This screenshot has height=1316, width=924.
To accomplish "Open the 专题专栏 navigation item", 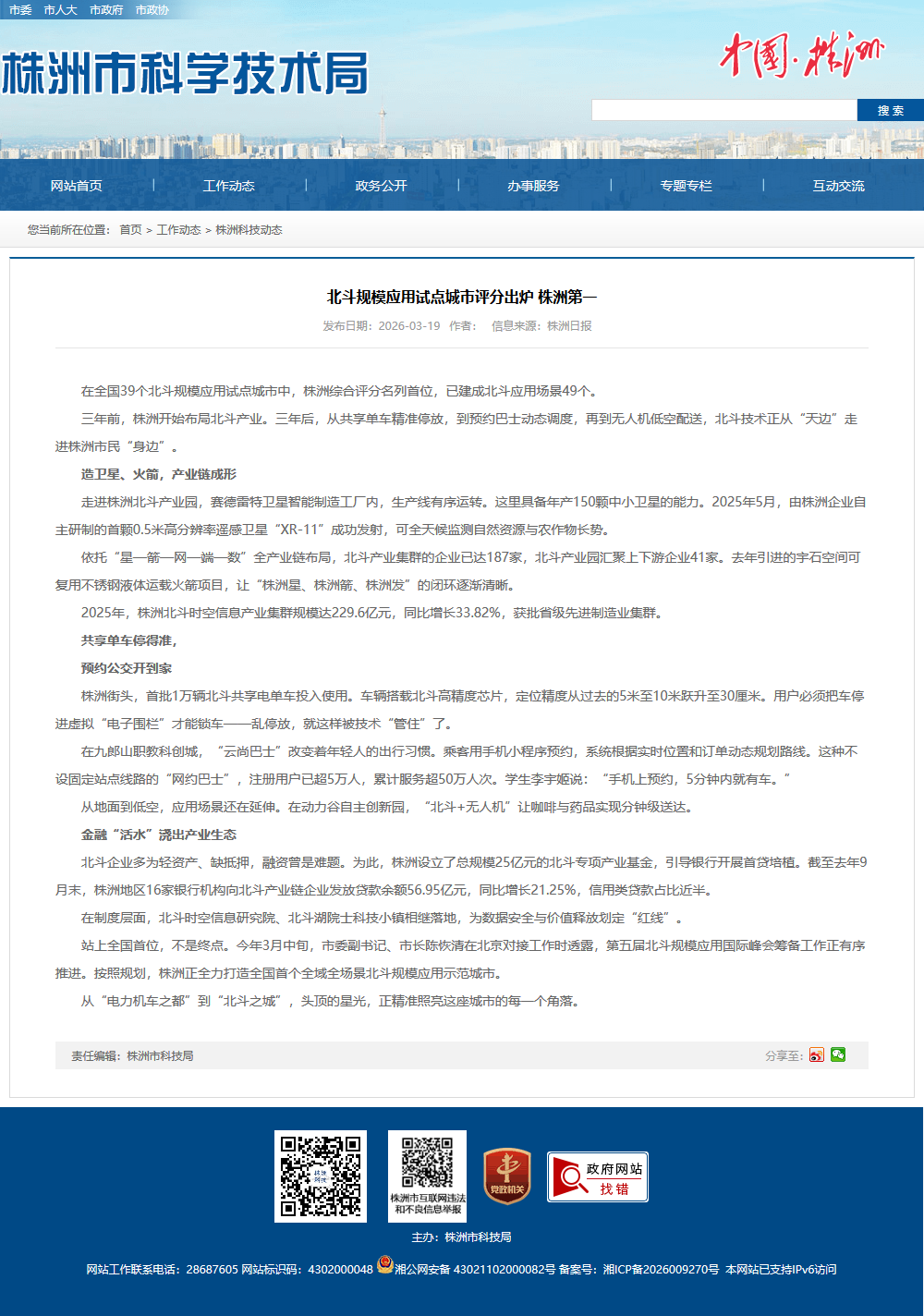I will [x=687, y=186].
